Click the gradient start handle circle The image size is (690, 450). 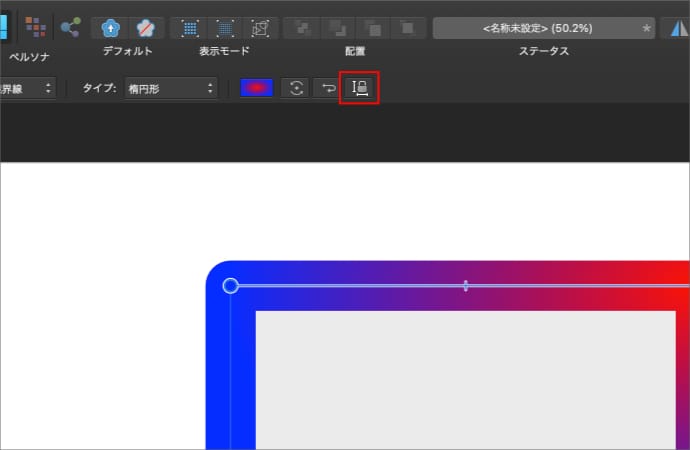click(x=230, y=286)
